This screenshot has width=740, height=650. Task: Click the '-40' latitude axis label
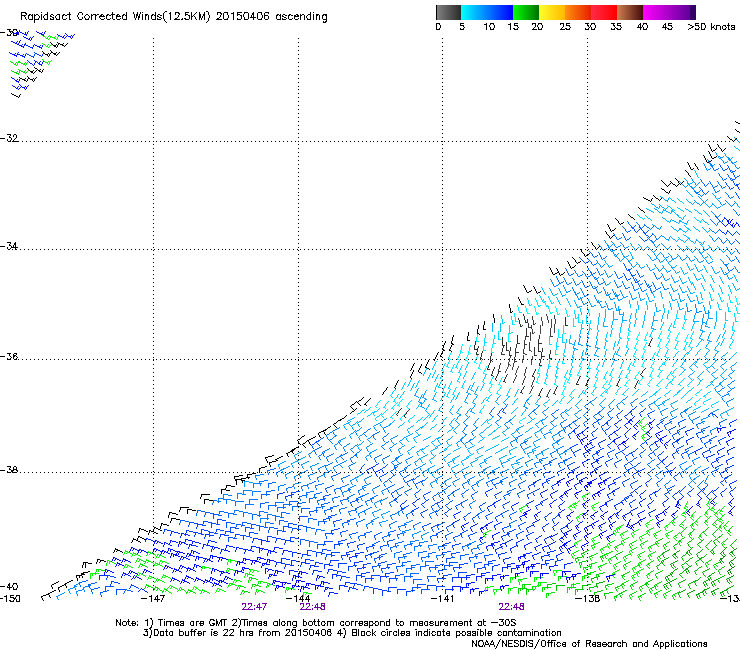[x=9, y=587]
